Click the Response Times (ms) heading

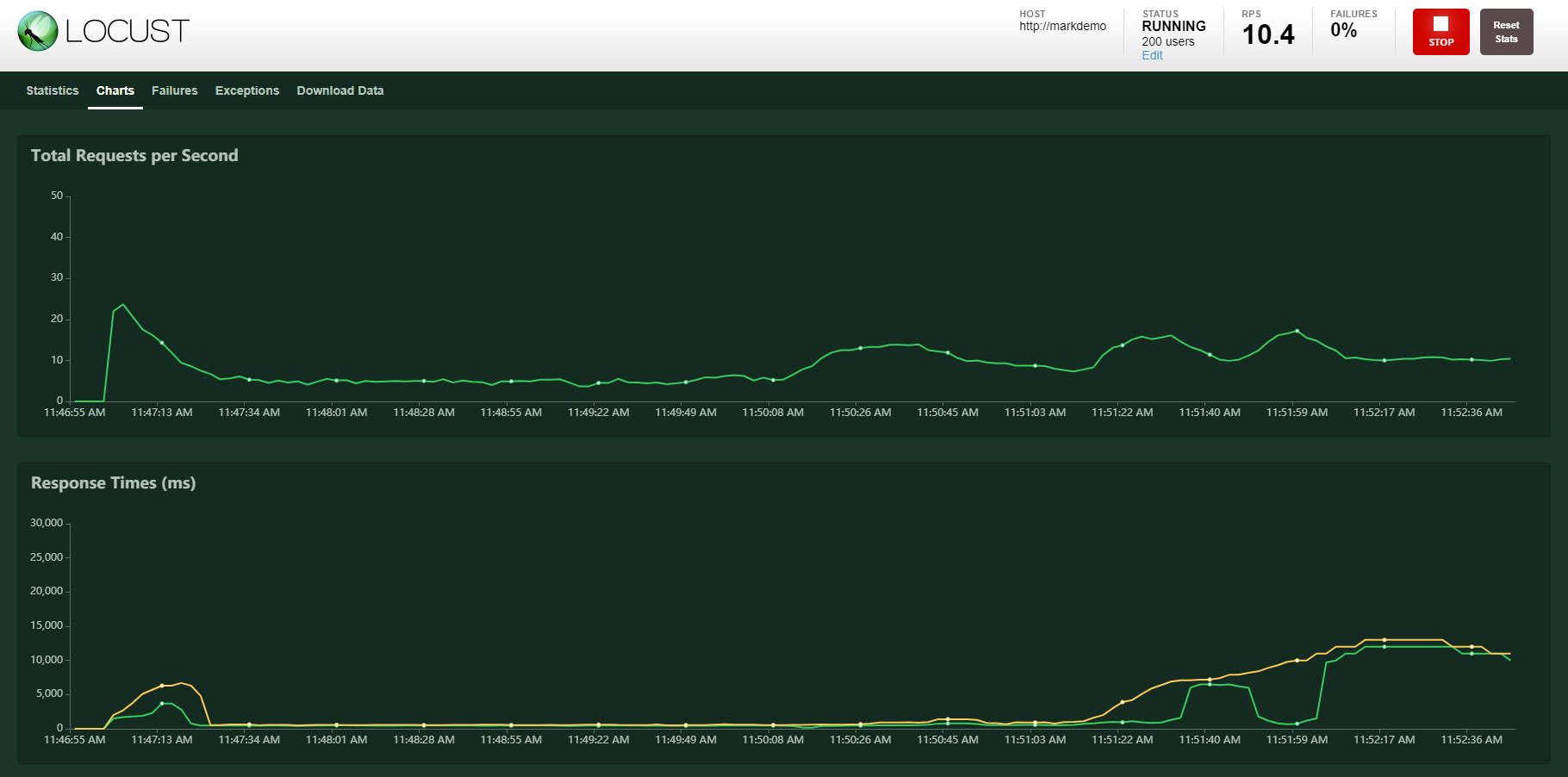[x=114, y=483]
